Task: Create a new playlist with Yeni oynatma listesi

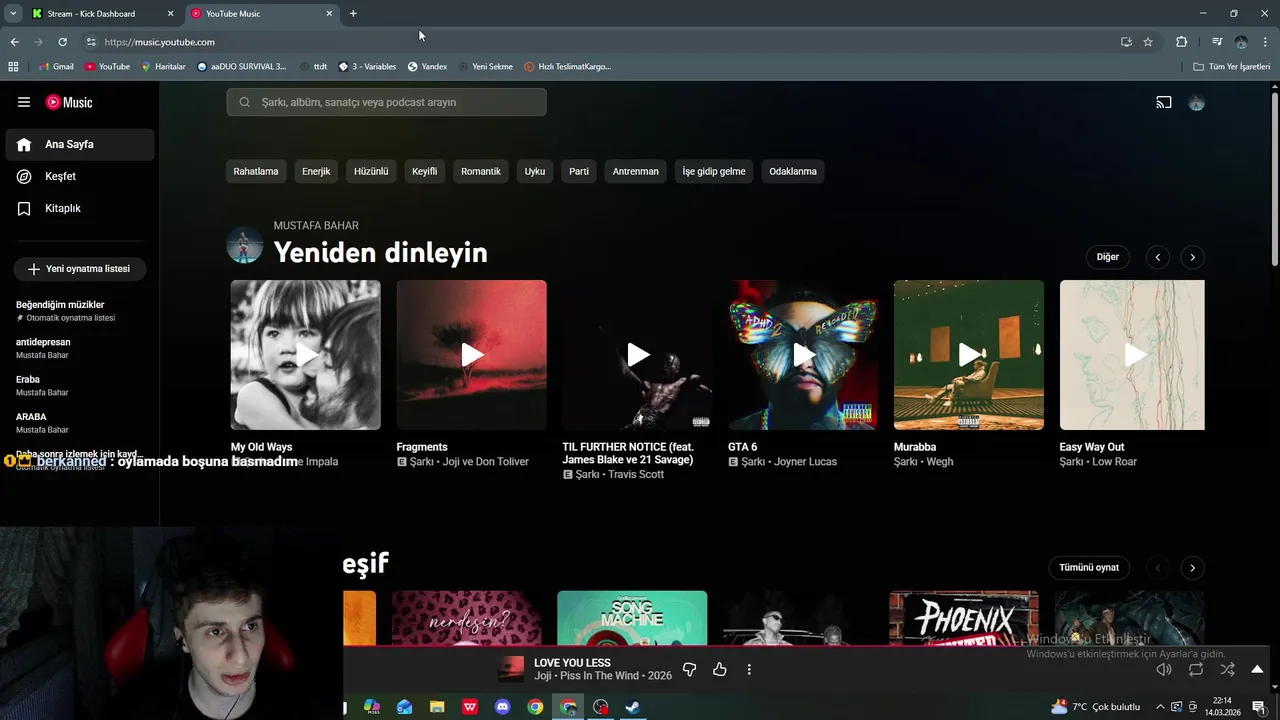Action: click(79, 269)
